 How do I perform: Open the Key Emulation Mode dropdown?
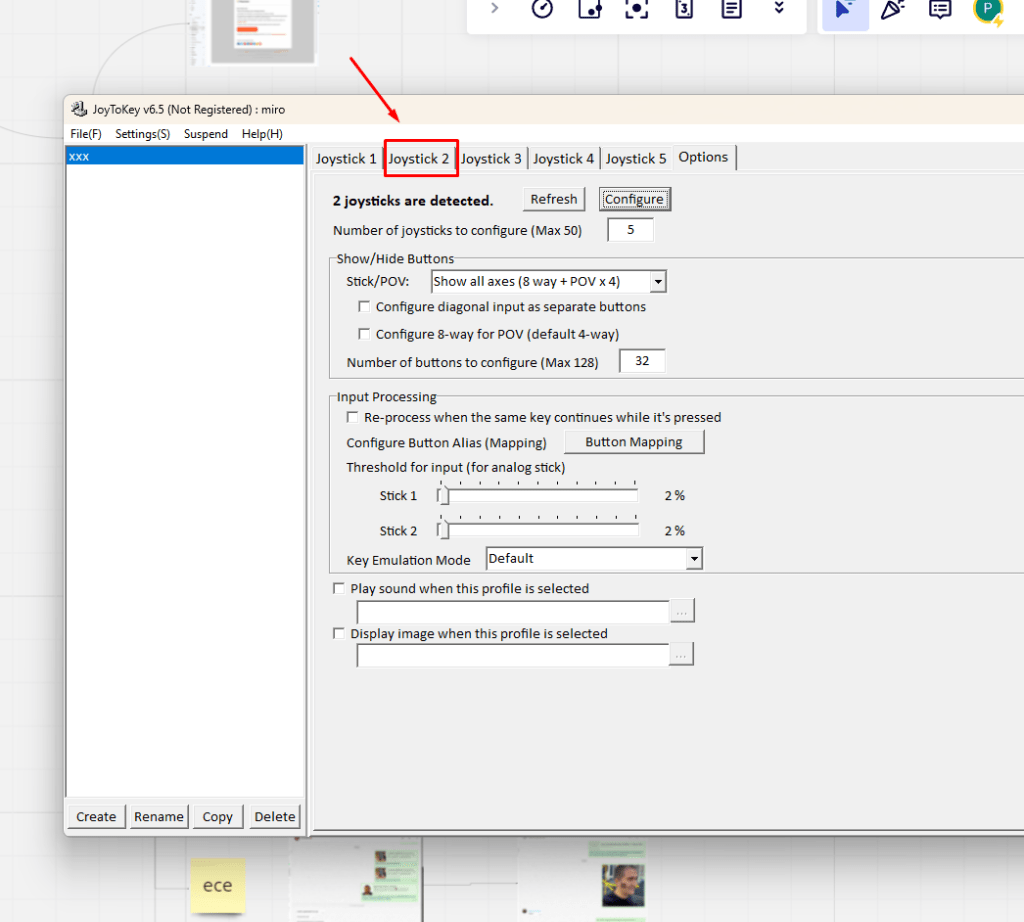click(x=594, y=559)
